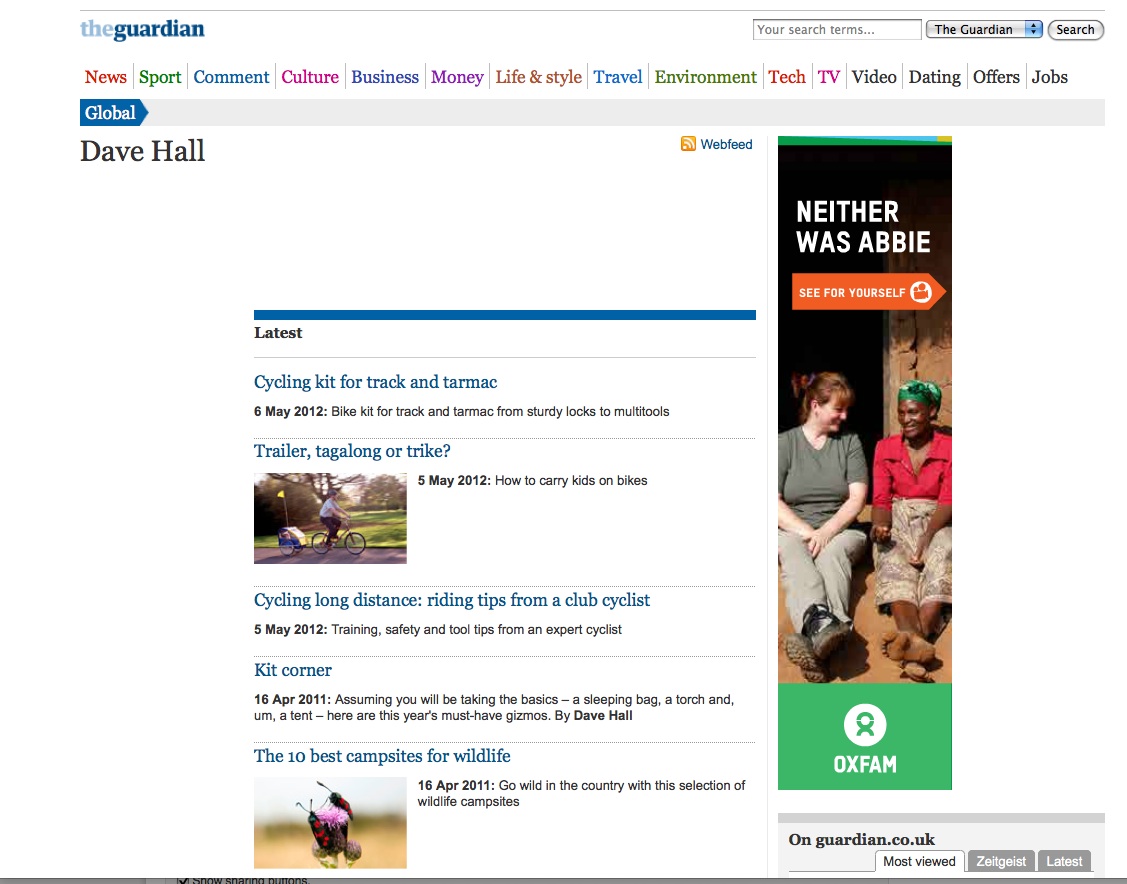Open the News section
This screenshot has height=884, width=1127.
pyautogui.click(x=105, y=77)
